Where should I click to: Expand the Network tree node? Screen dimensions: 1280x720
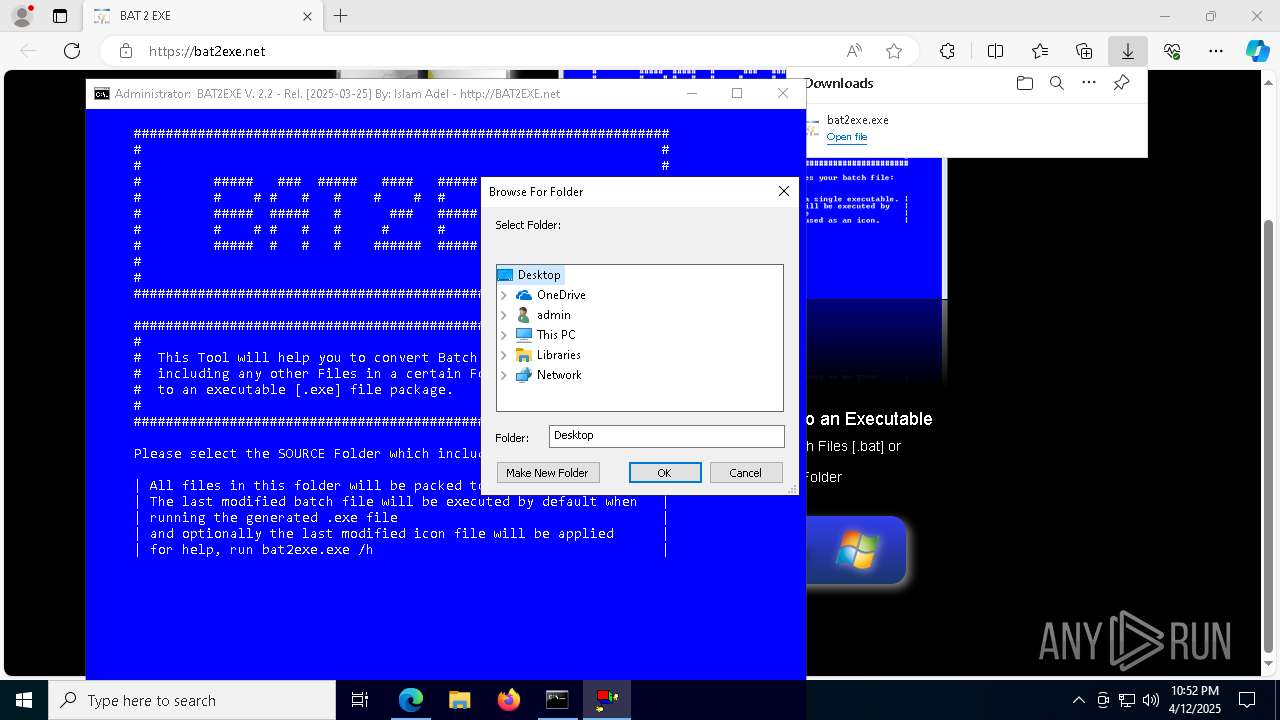504,375
